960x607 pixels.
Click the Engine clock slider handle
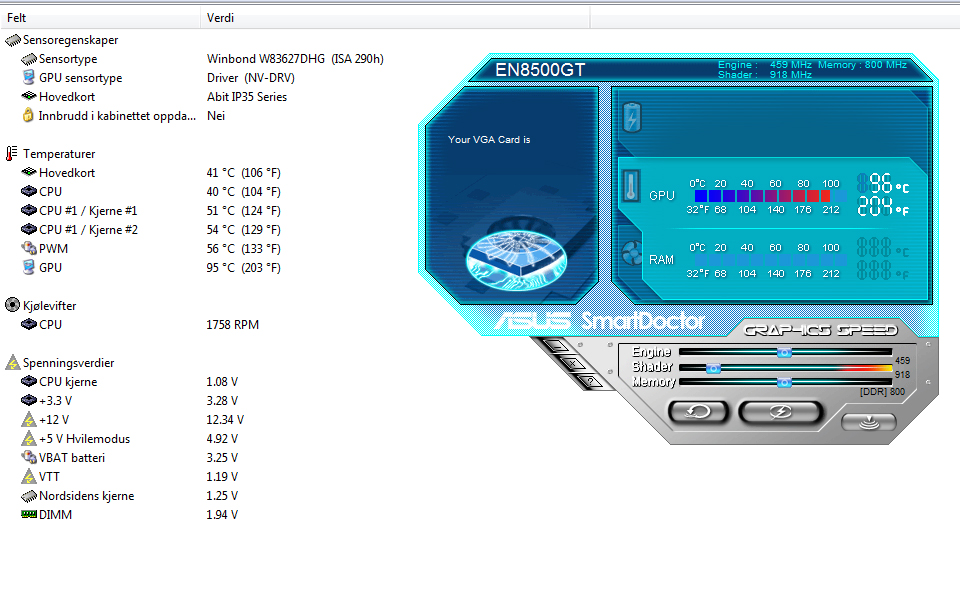[x=784, y=352]
